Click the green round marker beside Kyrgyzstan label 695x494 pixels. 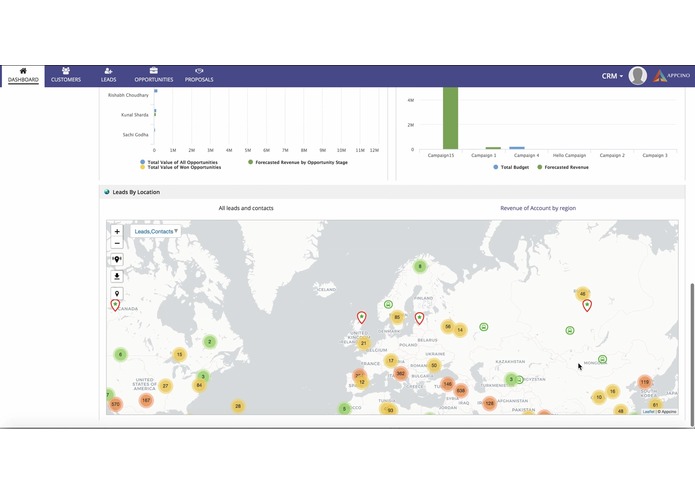point(519,380)
